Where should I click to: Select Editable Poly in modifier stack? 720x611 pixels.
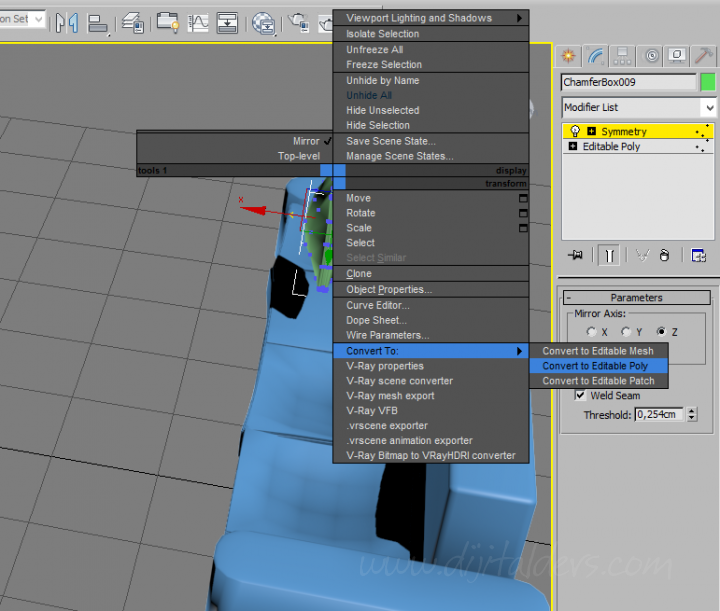(x=637, y=146)
